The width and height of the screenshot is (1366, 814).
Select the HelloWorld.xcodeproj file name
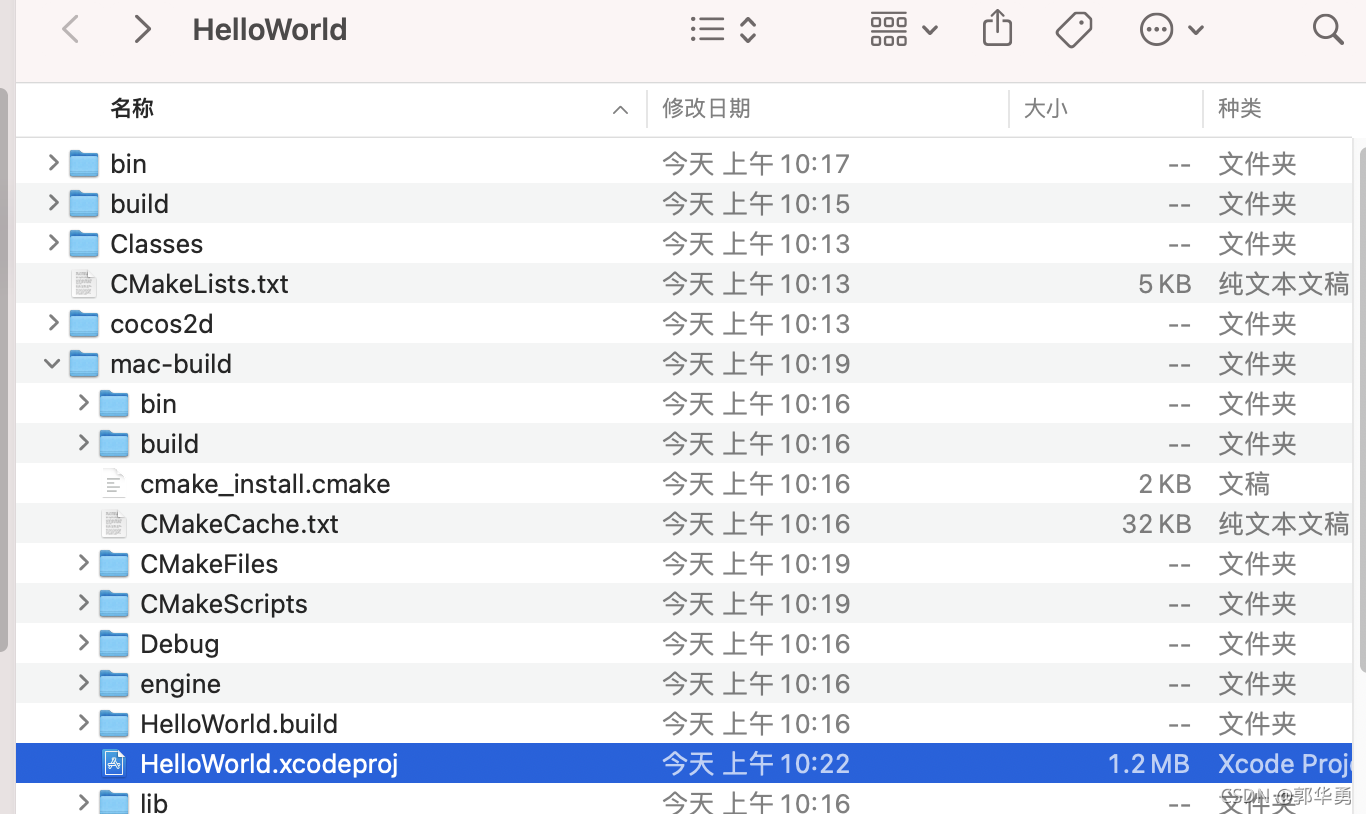pyautogui.click(x=269, y=764)
